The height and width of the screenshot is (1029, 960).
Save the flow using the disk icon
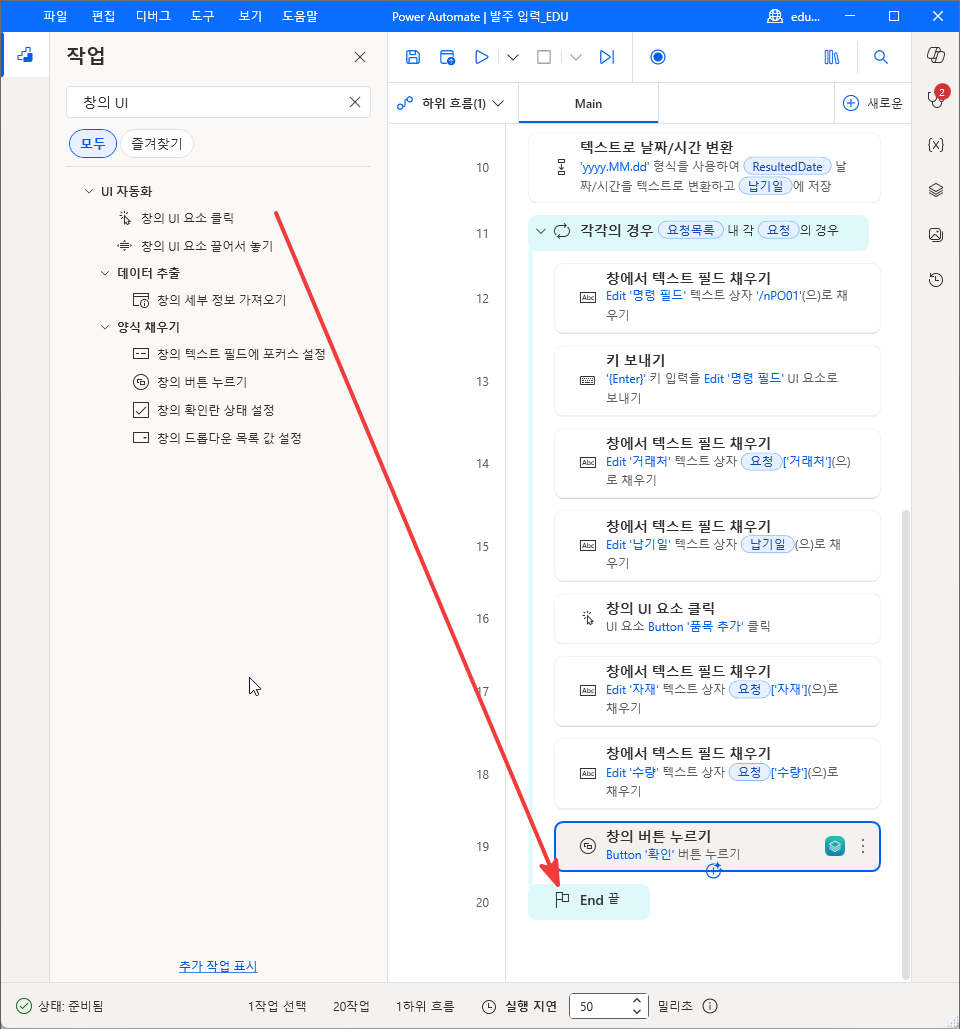(x=413, y=57)
